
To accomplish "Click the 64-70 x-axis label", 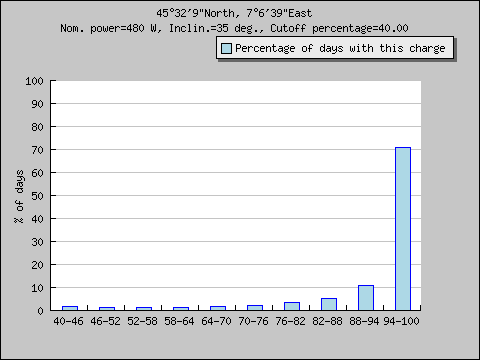I will point(216,321).
